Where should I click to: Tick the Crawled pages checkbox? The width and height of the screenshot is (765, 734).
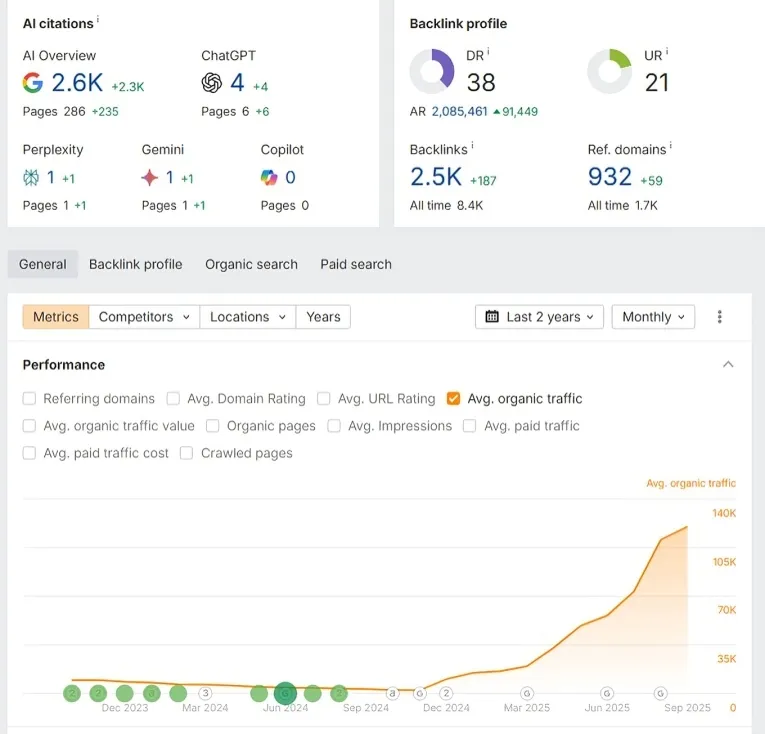(187, 453)
